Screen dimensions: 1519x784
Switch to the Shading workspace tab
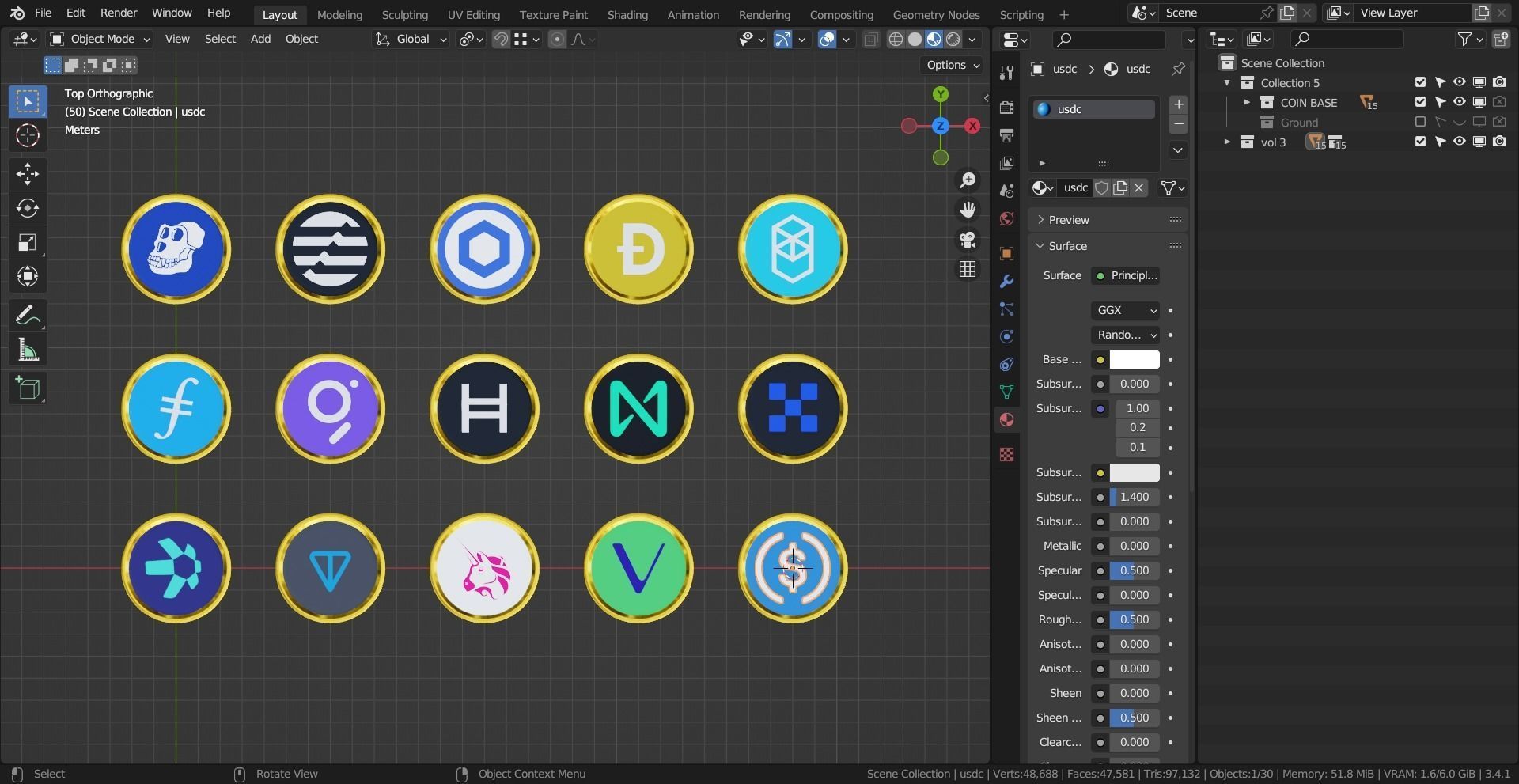pyautogui.click(x=627, y=15)
